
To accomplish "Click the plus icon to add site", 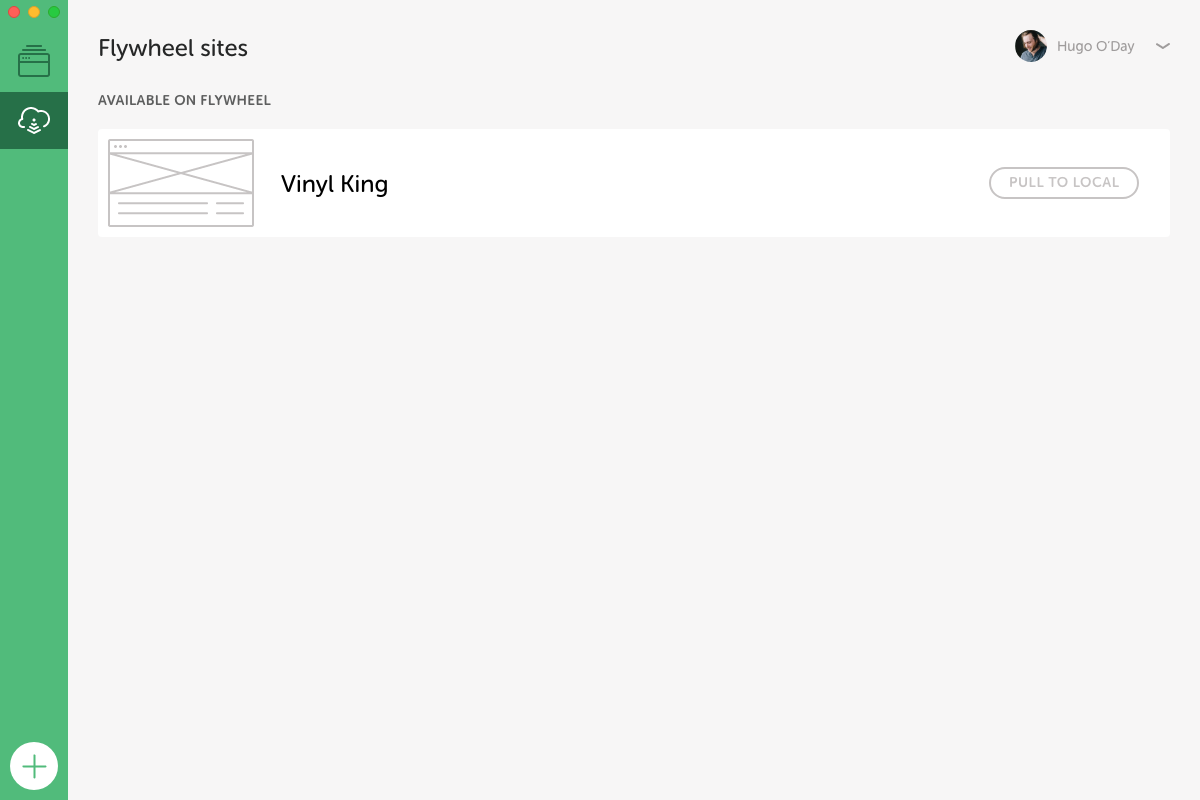I will [x=34, y=766].
